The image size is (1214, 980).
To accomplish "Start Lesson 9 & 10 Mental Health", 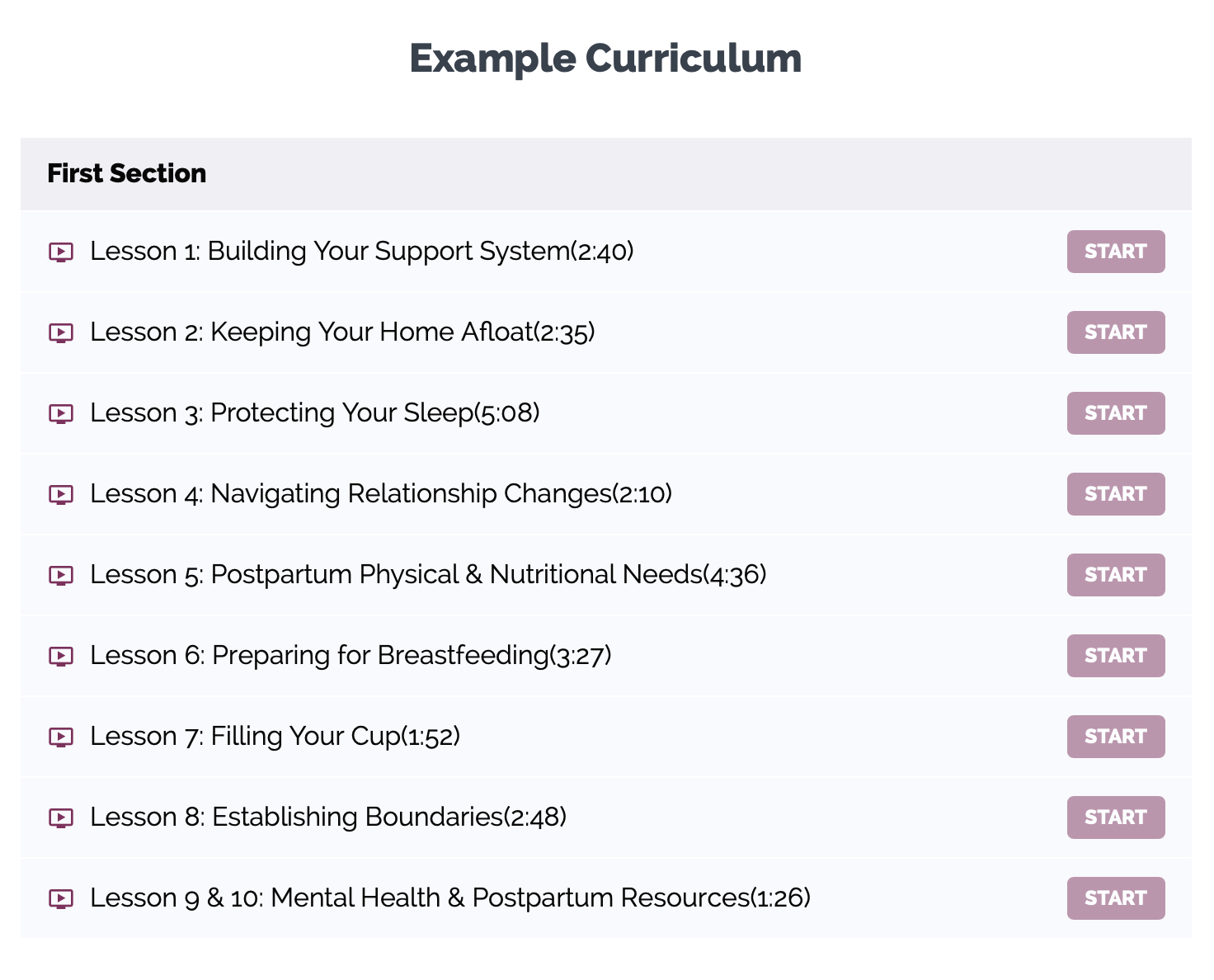I will point(1115,898).
